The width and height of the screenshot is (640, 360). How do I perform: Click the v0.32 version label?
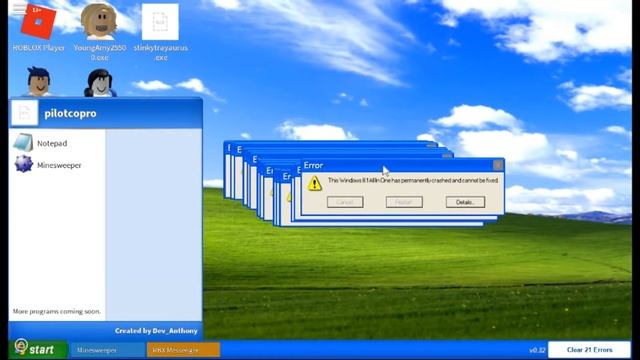pos(537,350)
